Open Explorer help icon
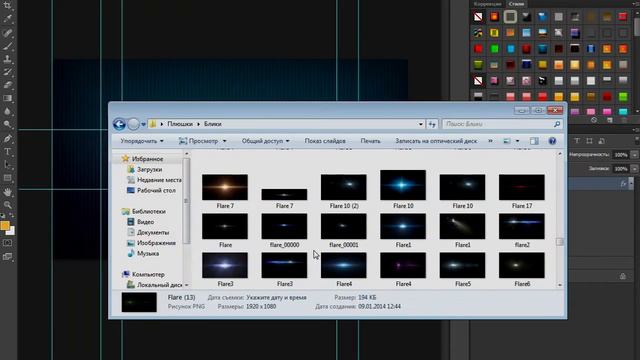This screenshot has height=360, width=640. [x=552, y=141]
